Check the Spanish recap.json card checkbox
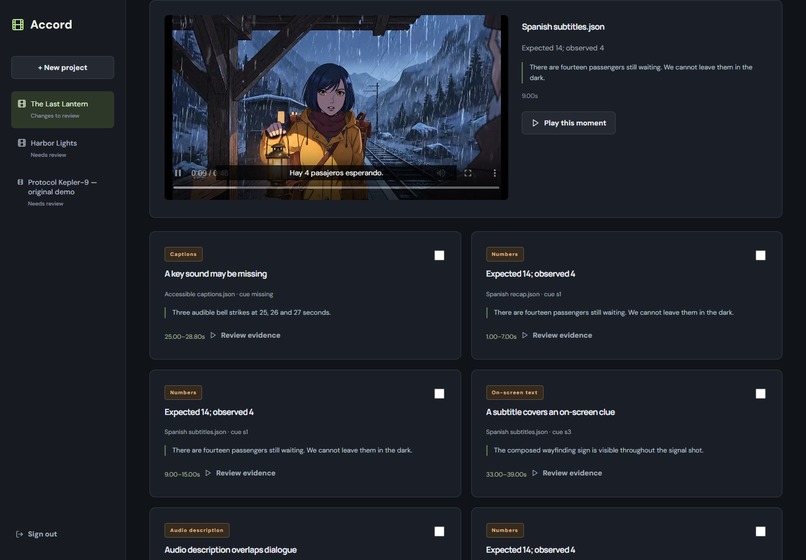 [761, 256]
